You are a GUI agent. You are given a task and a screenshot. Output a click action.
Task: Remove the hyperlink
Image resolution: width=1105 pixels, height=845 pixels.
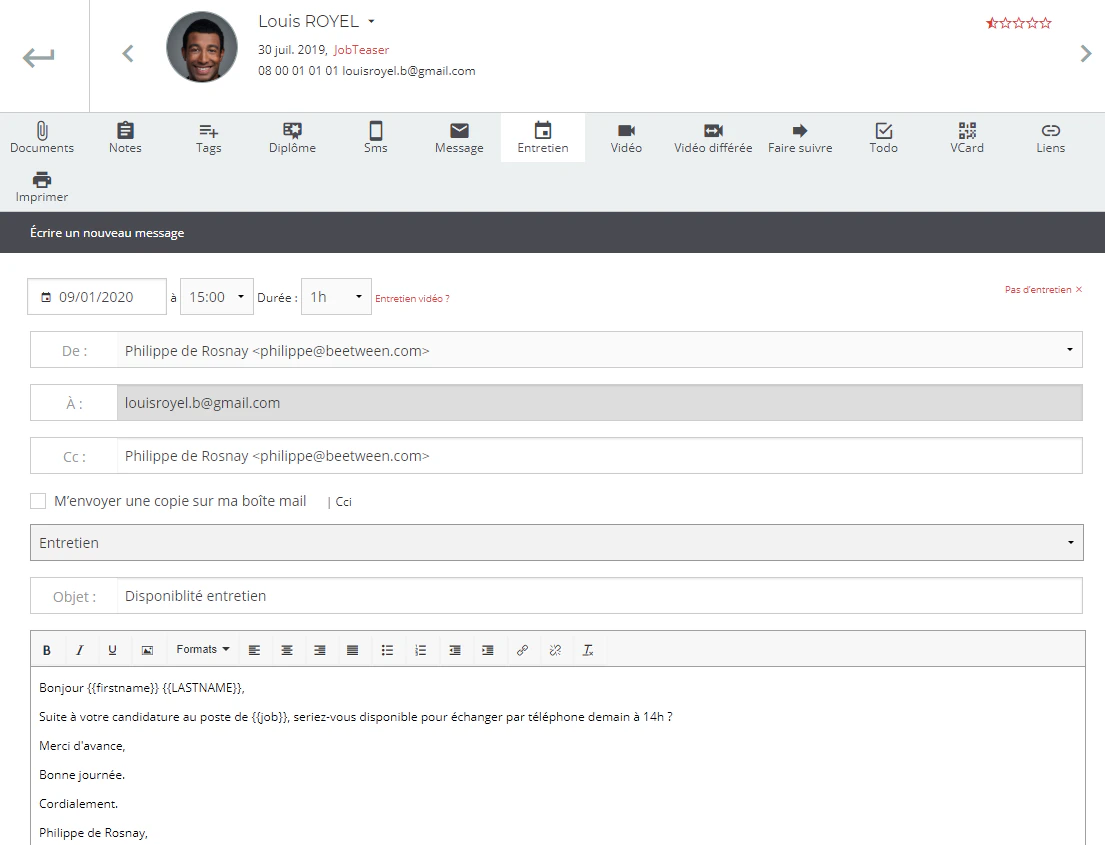pyautogui.click(x=555, y=650)
